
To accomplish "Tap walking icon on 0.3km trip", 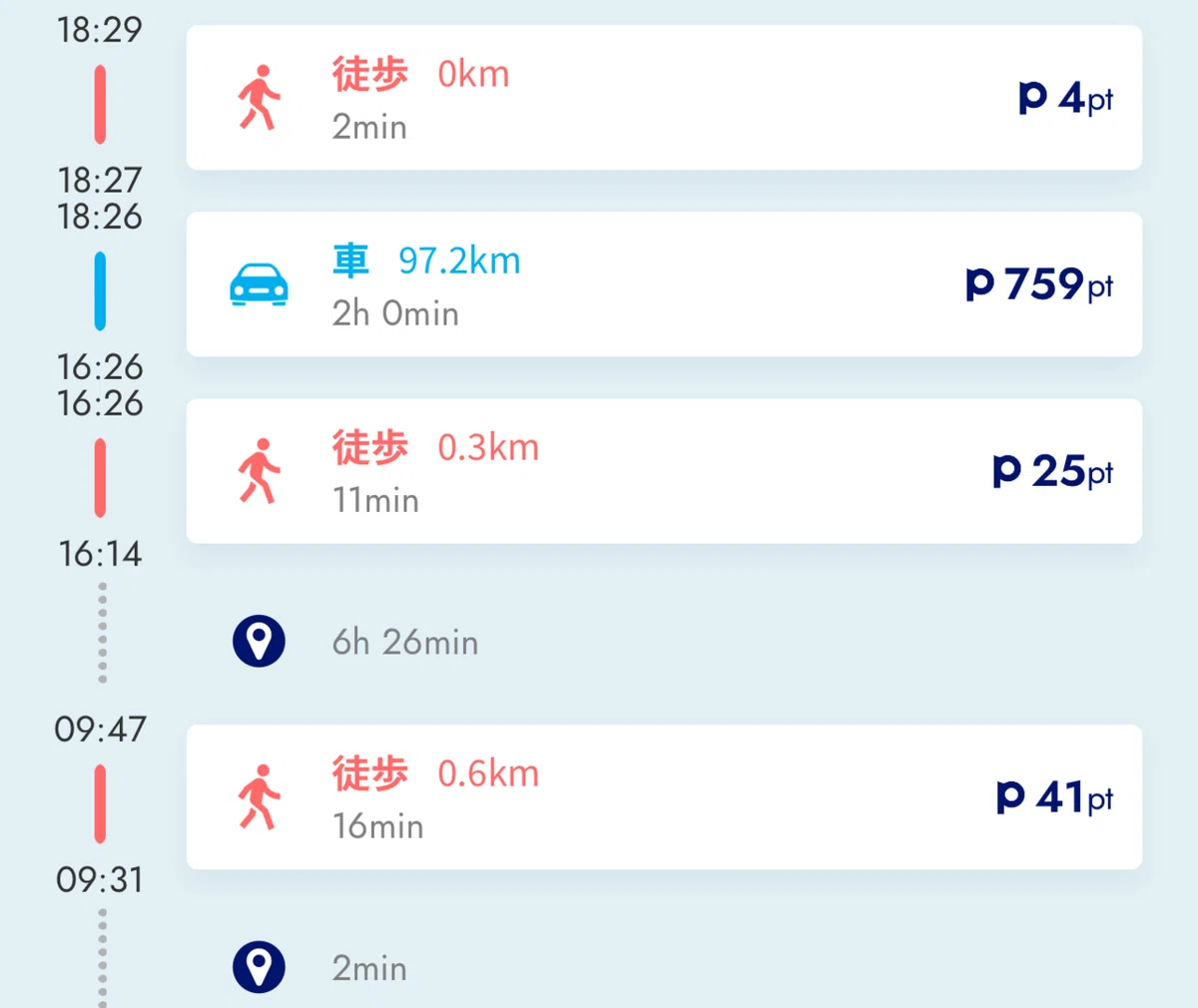I will 259,471.
